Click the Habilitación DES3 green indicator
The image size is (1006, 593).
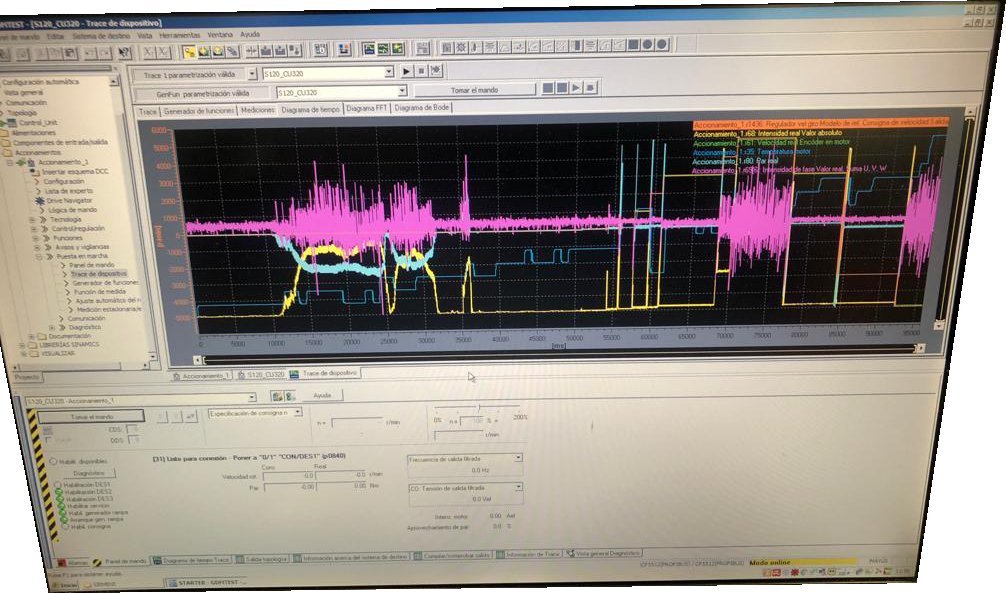click(60, 499)
